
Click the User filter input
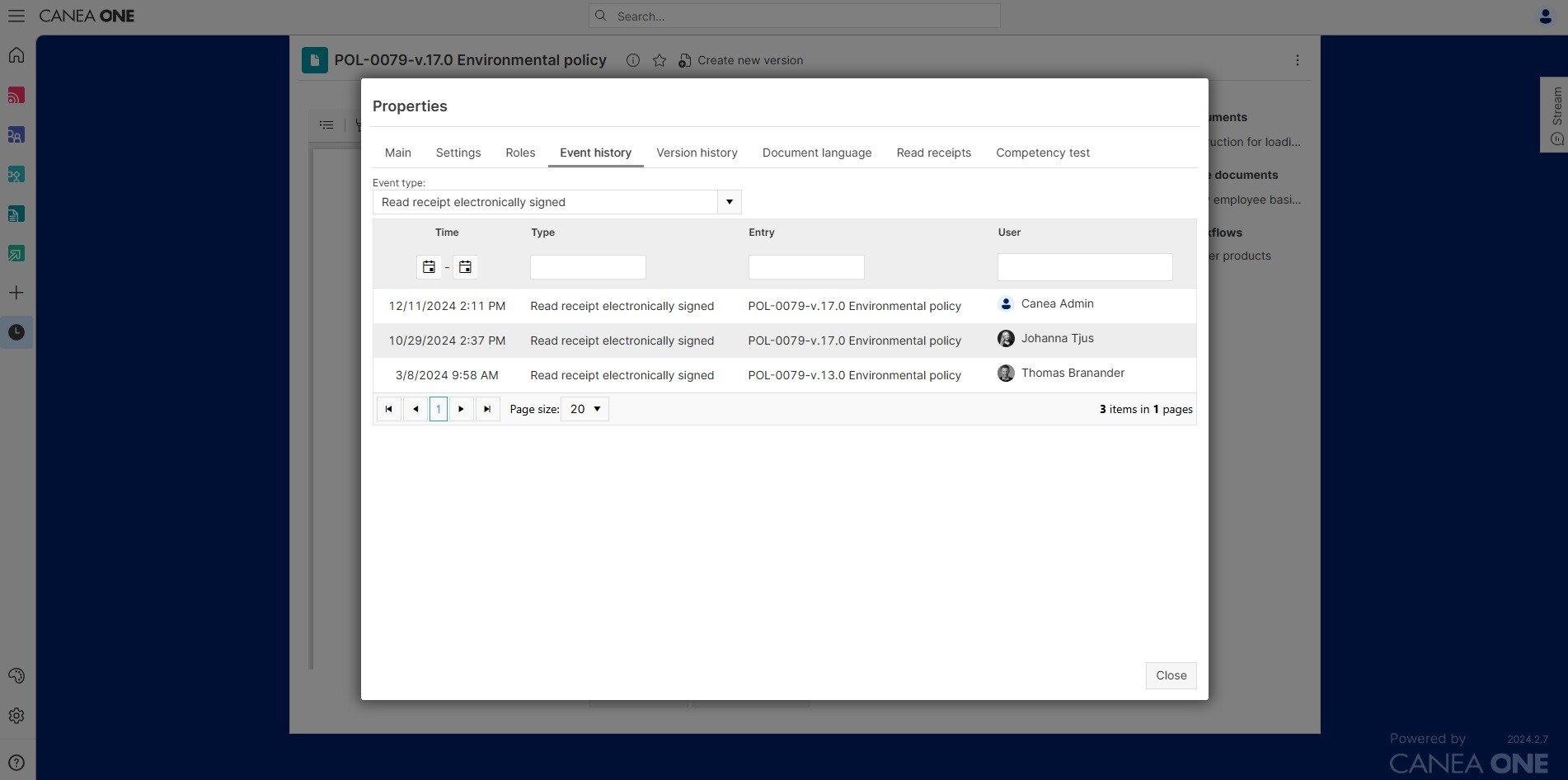click(1085, 267)
